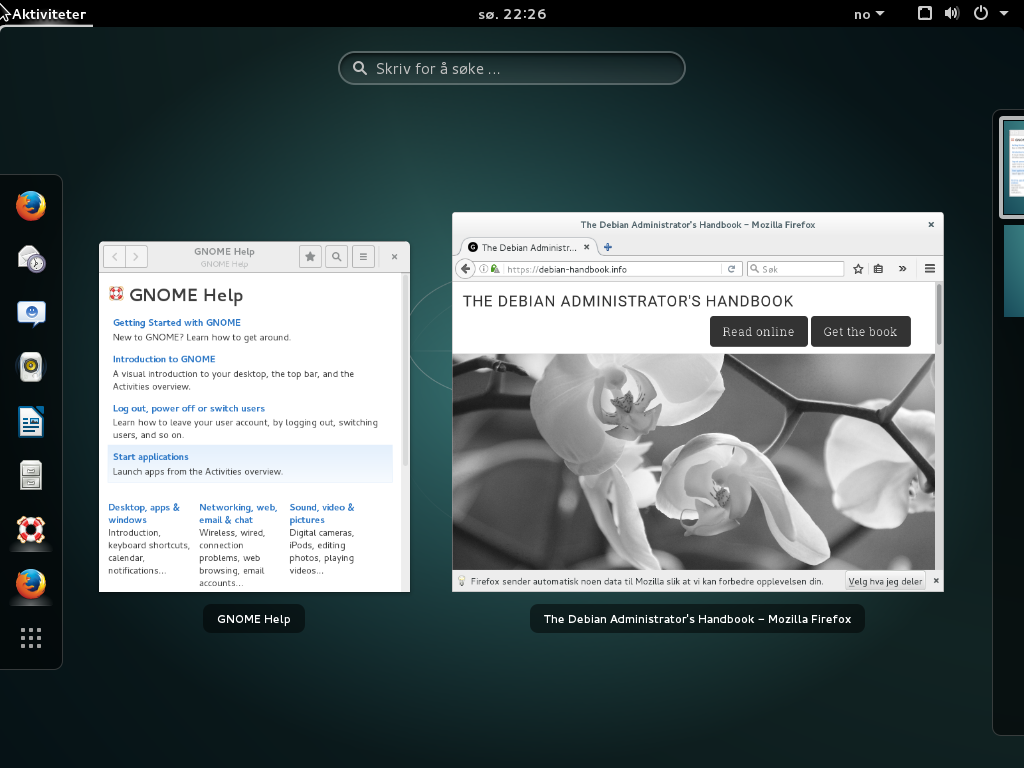The height and width of the screenshot is (768, 1024).
Task: Click lock warning icon in Firefox URL bar
Action: 495,268
